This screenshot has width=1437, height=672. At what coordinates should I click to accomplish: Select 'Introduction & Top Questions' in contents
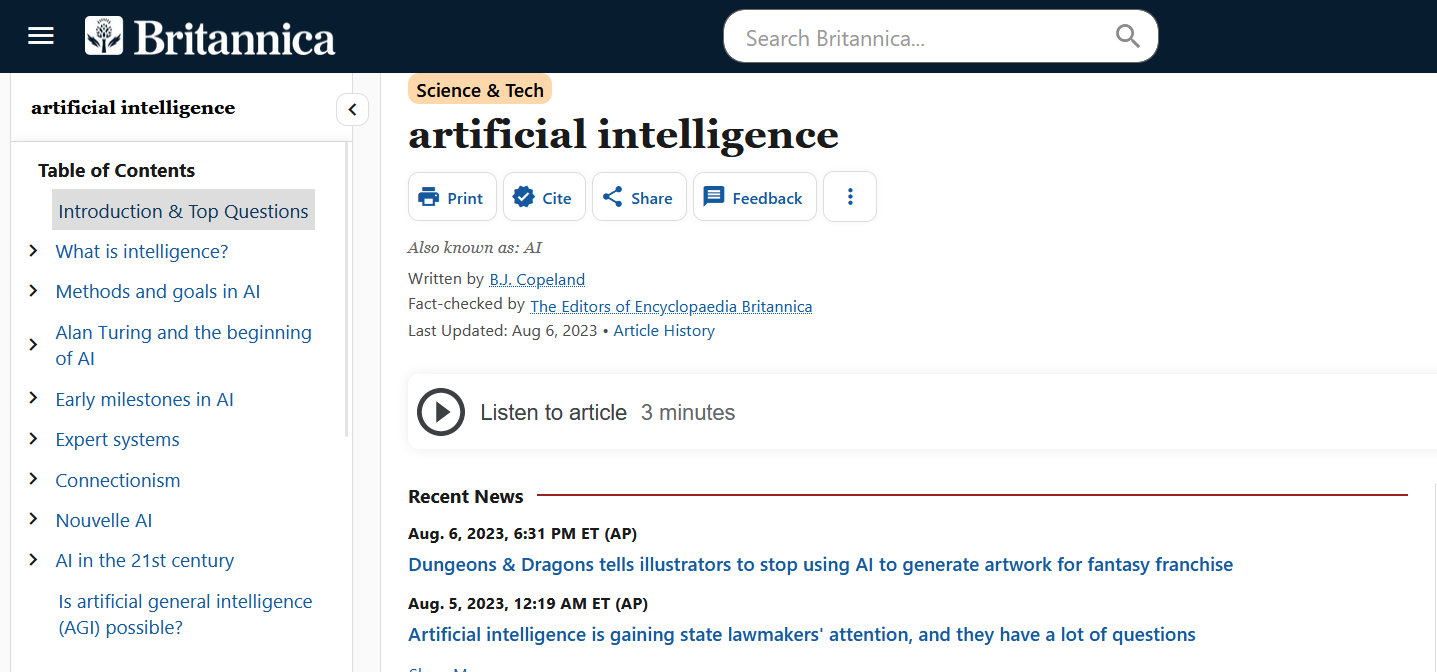point(183,211)
